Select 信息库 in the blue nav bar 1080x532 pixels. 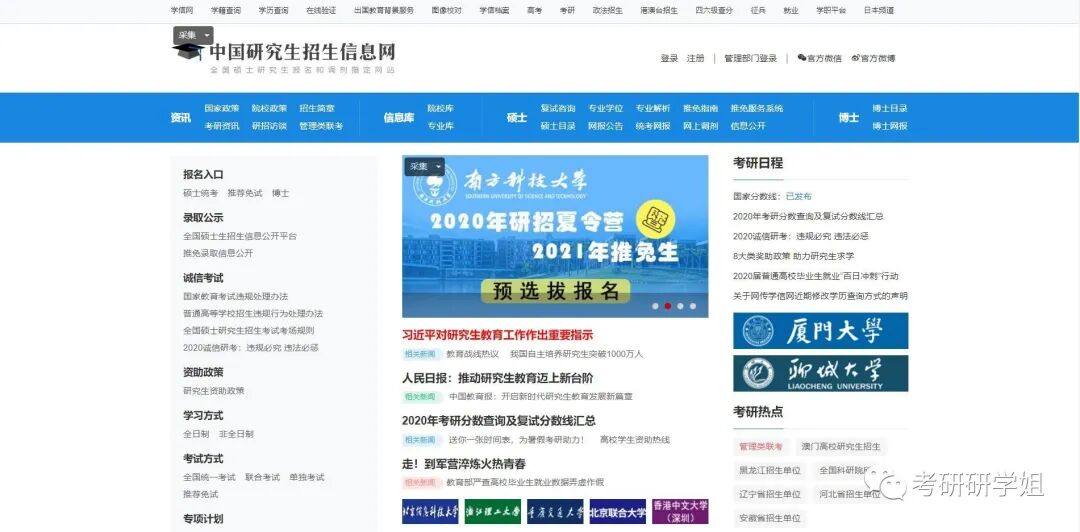(399, 118)
